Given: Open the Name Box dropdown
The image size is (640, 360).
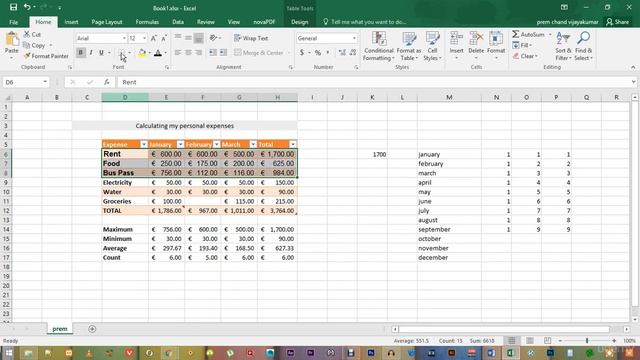Looking at the screenshot, I should click(x=45, y=82).
